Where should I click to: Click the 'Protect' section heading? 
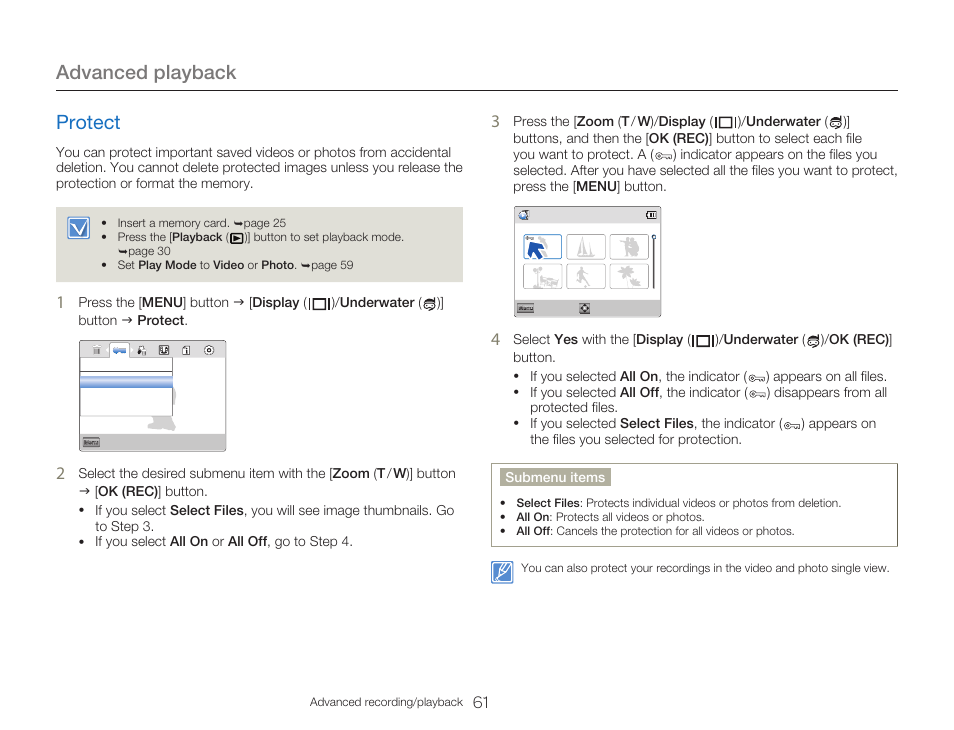pyautogui.click(x=88, y=122)
